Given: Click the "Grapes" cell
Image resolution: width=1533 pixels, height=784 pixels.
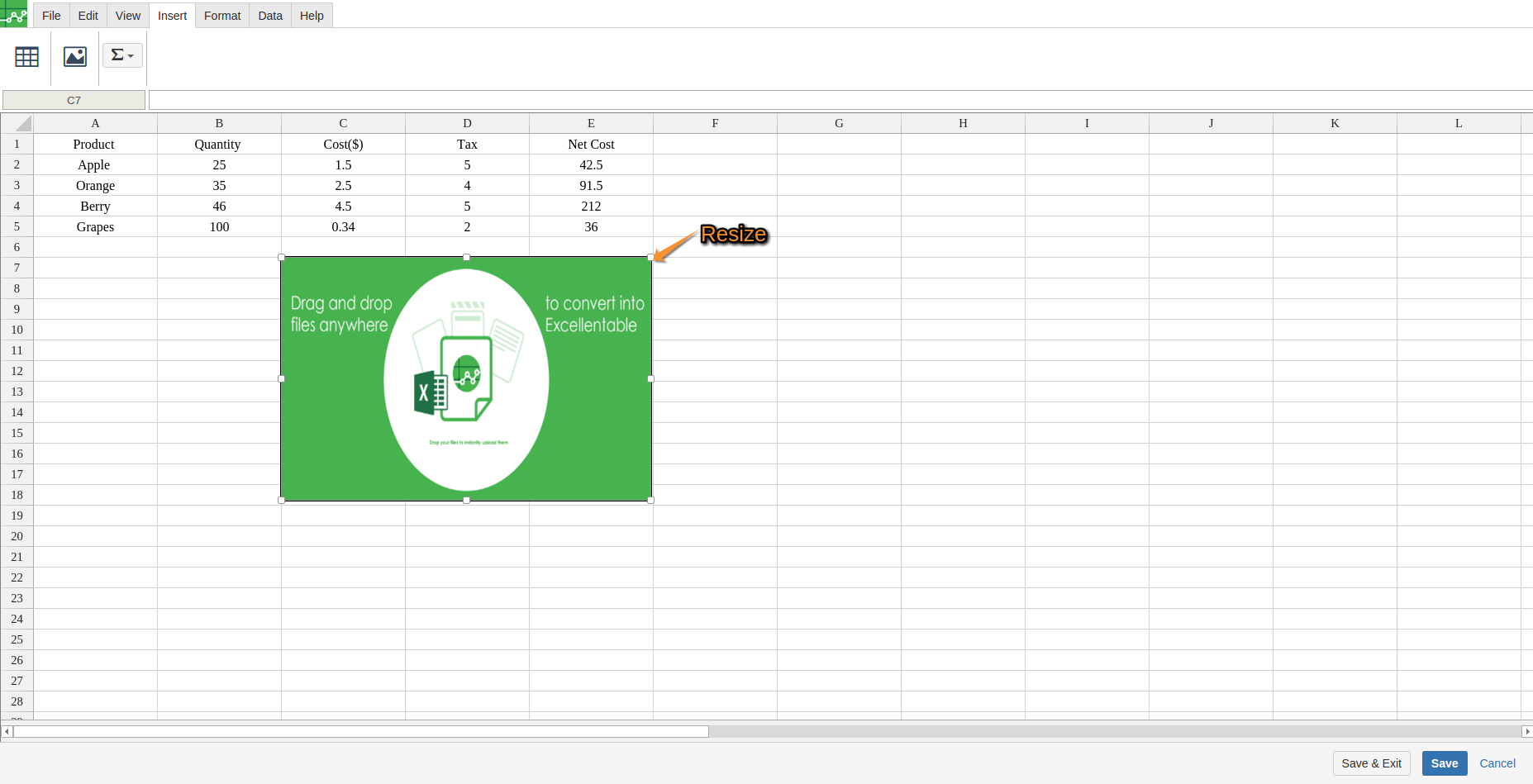Looking at the screenshot, I should [95, 226].
